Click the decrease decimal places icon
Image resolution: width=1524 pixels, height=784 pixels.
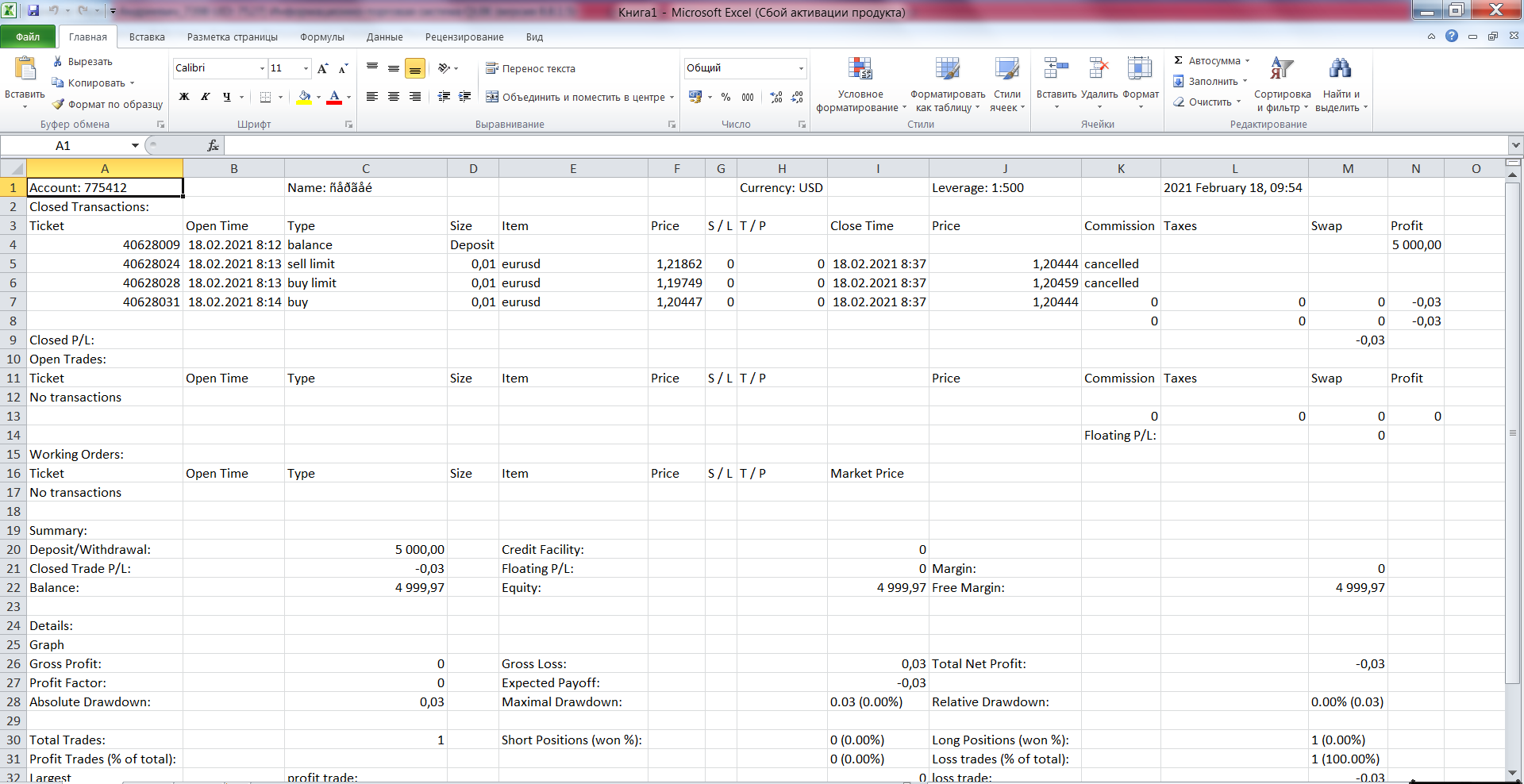point(798,97)
